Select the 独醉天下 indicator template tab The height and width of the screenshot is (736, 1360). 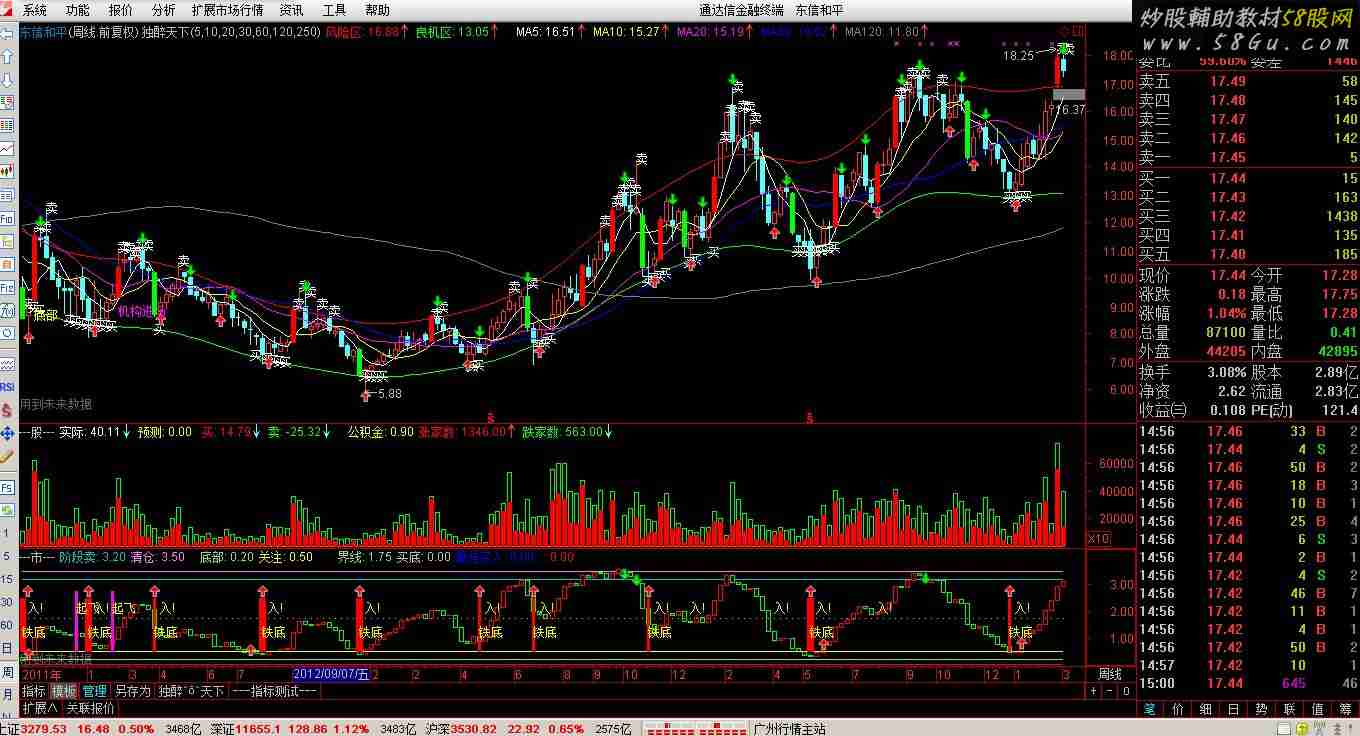point(191,691)
